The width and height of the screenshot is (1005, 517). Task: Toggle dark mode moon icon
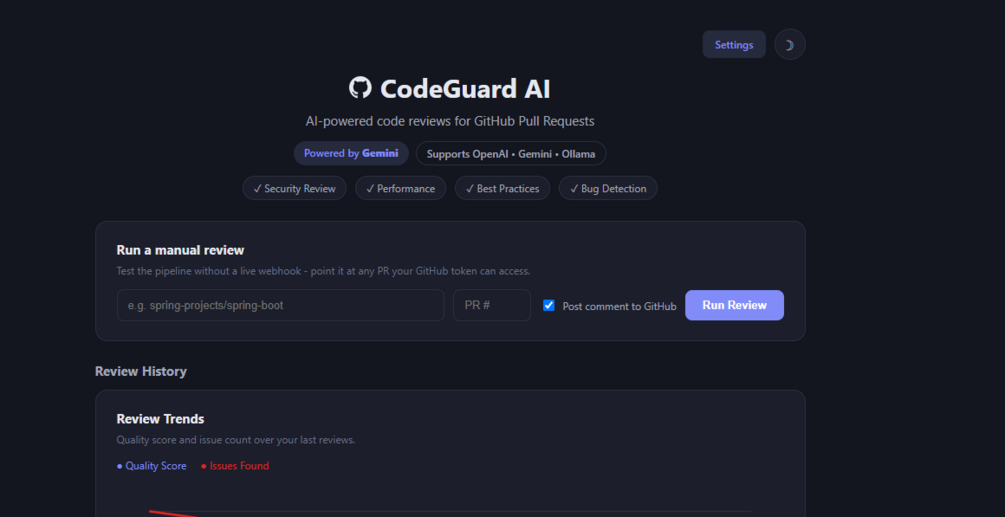point(790,45)
